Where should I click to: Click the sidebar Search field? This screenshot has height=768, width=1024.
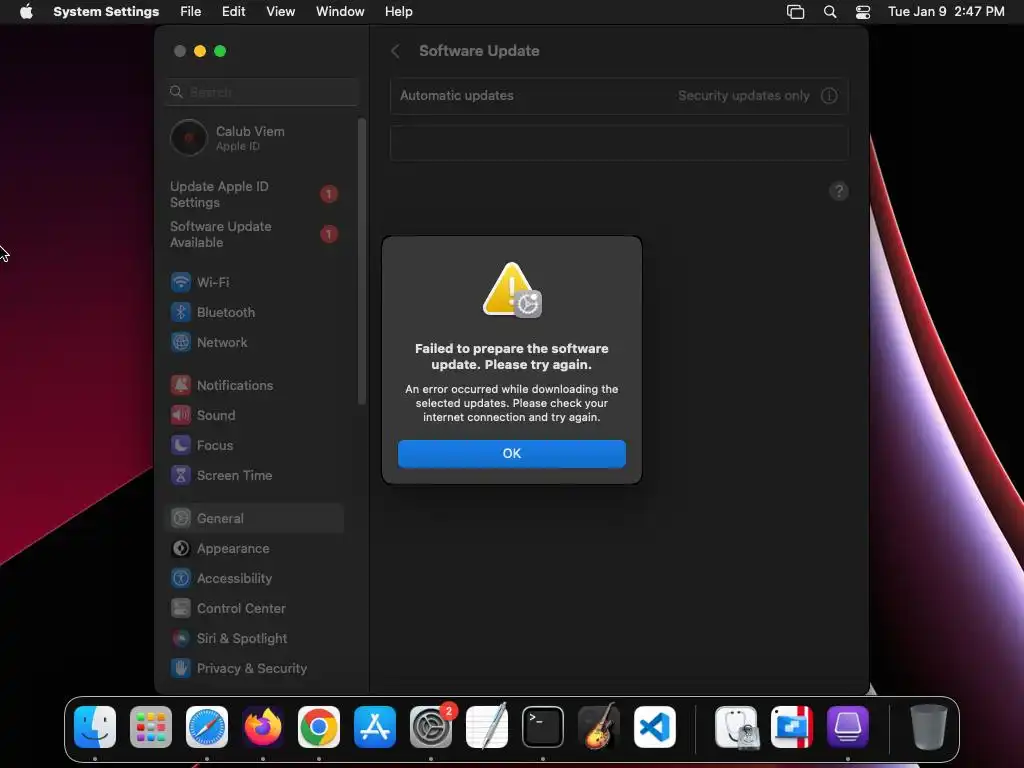click(262, 92)
